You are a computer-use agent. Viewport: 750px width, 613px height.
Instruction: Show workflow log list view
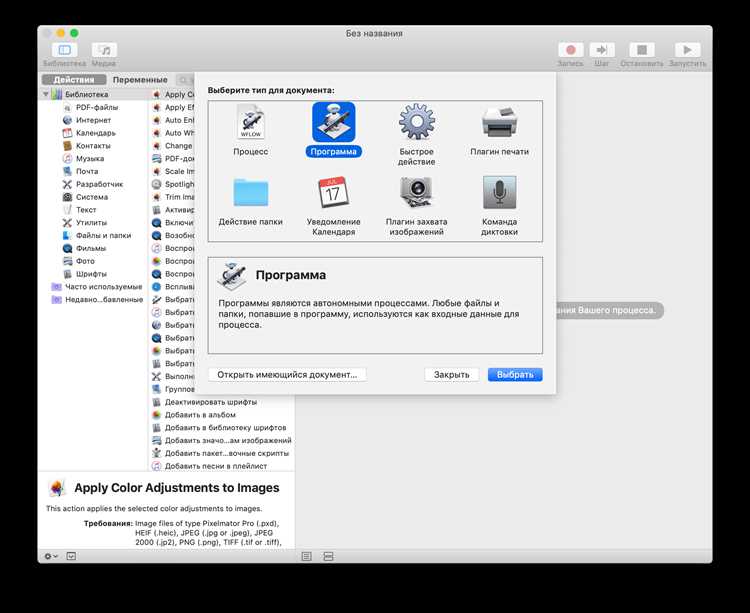(307, 556)
